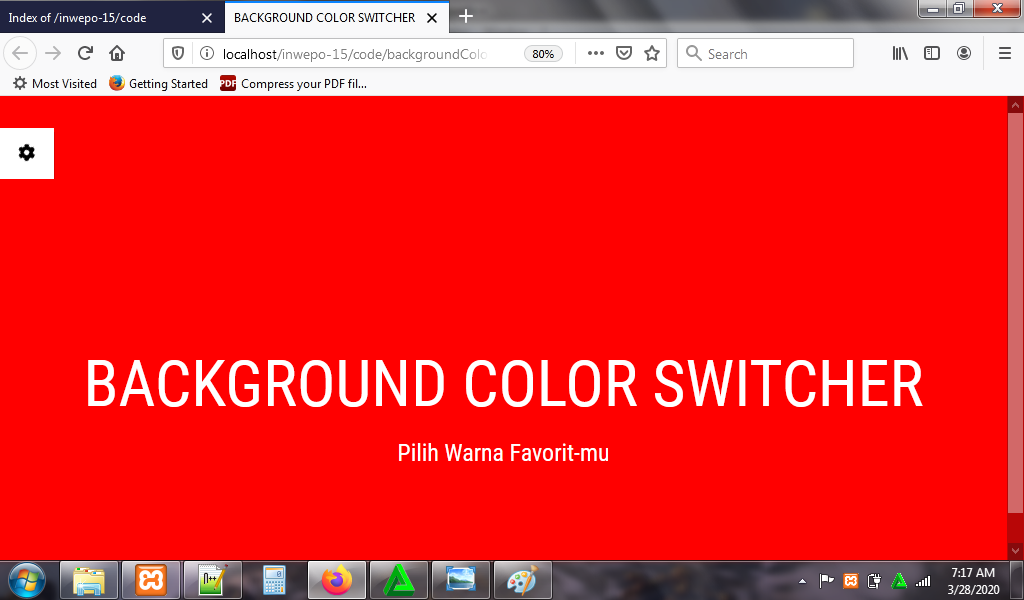The image size is (1024, 600).
Task: Reload the current page
Action: coord(85,54)
